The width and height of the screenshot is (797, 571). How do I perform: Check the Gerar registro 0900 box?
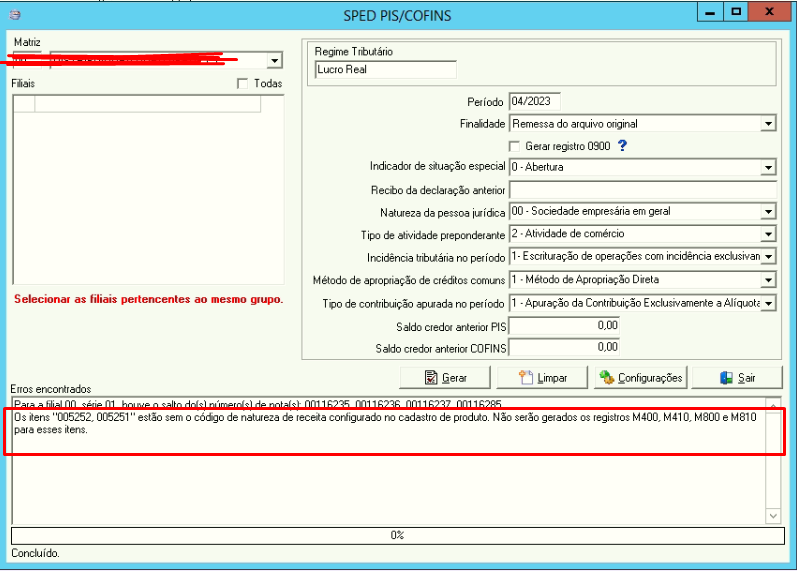(x=514, y=146)
